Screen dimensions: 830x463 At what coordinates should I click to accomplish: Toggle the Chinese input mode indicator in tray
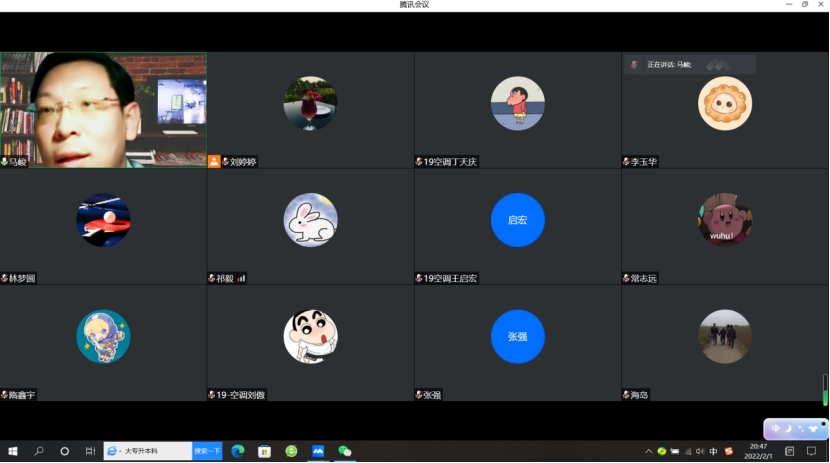(713, 451)
